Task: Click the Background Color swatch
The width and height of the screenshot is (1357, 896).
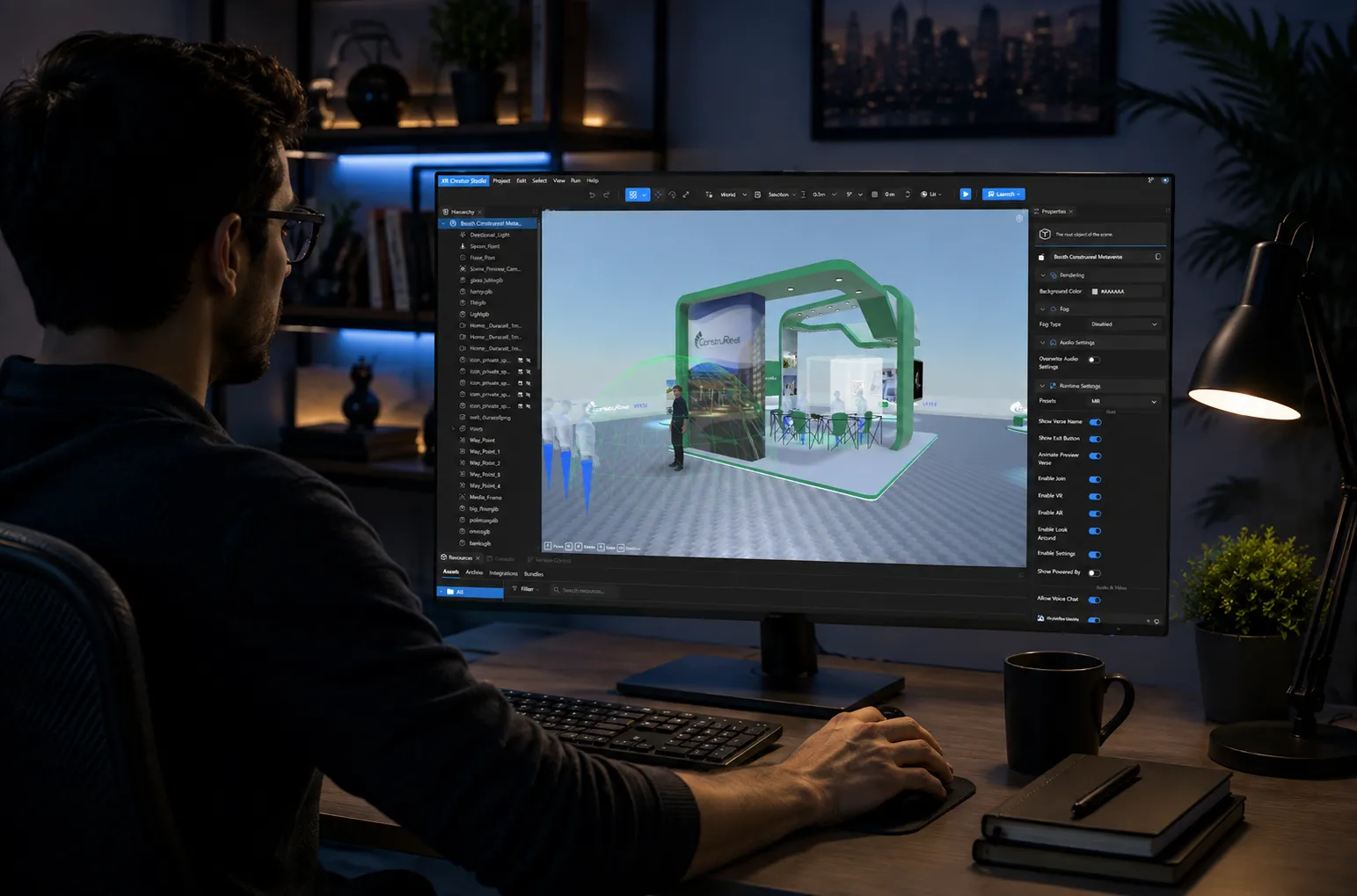Action: click(1095, 291)
